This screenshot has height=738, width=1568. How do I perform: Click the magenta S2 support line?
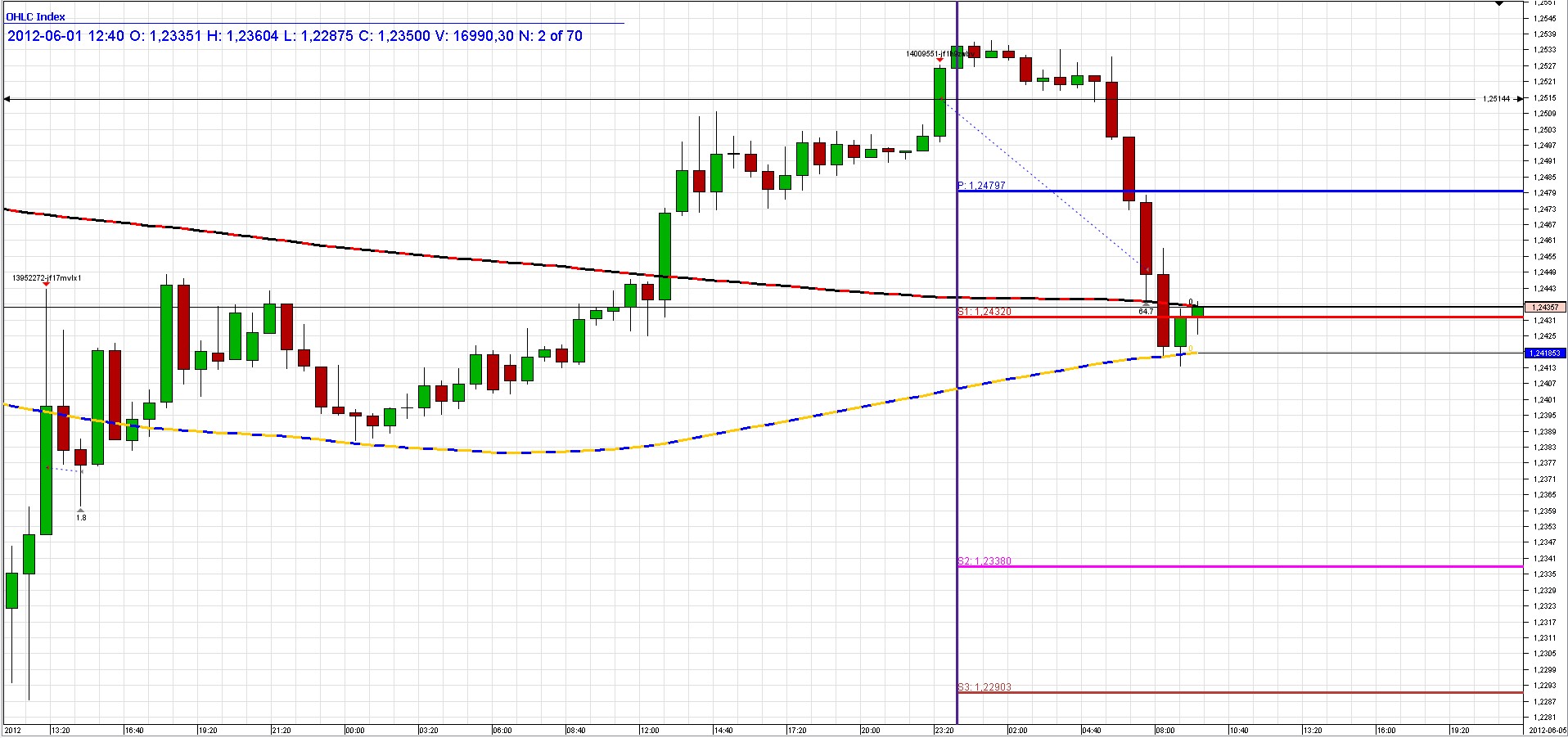(x=1240, y=566)
